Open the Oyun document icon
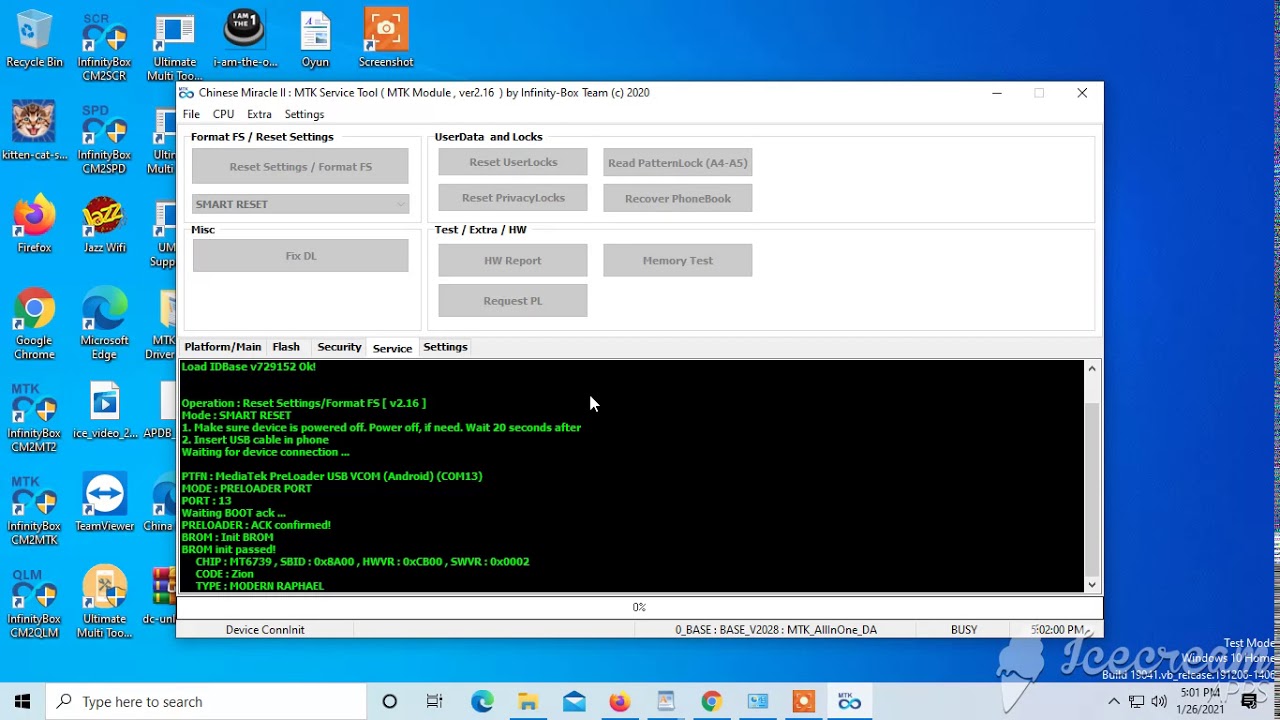1280x720 pixels. pyautogui.click(x=315, y=40)
